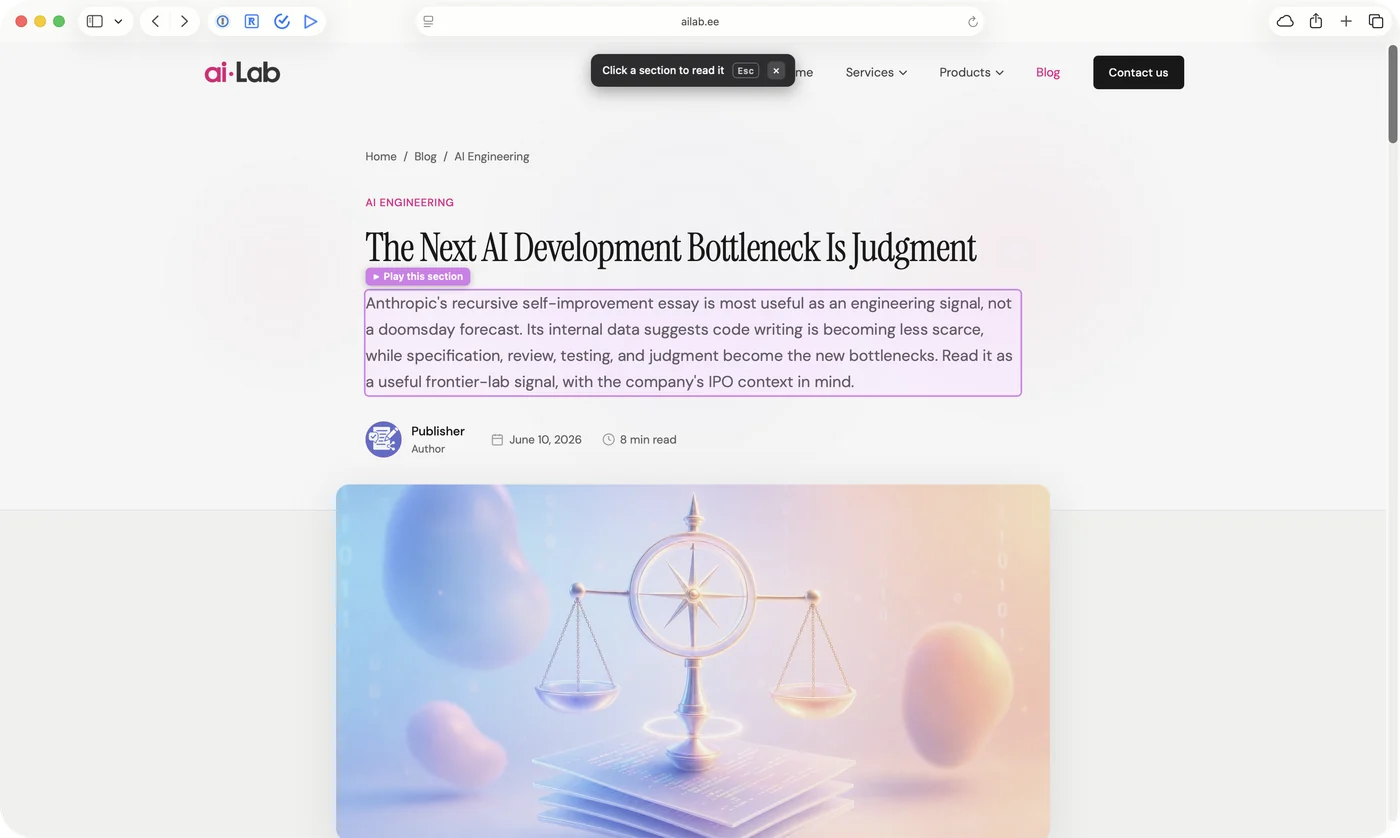The height and width of the screenshot is (838, 1400).
Task: Go forward to the next page
Action: click(184, 21)
